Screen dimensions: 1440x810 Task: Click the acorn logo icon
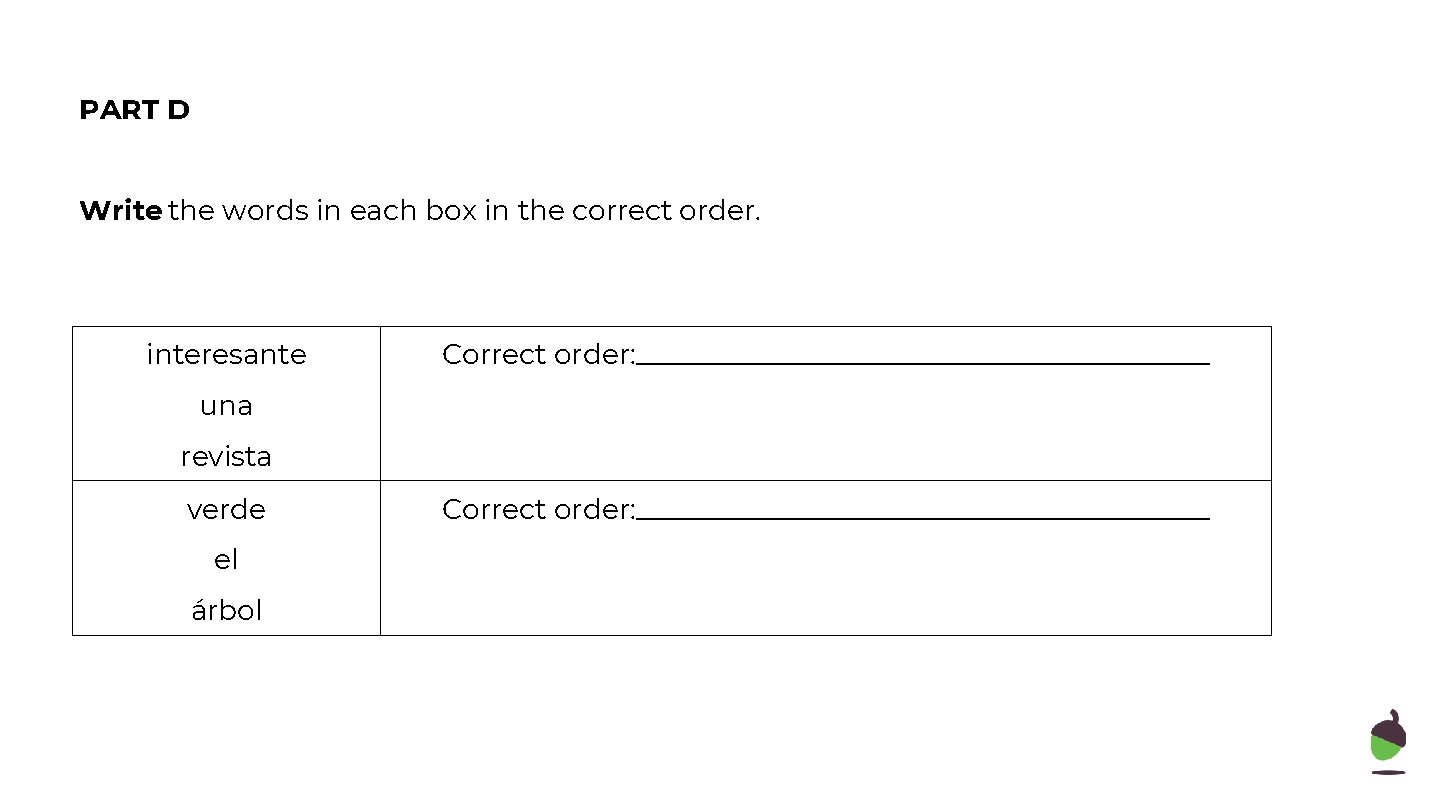click(x=1388, y=742)
